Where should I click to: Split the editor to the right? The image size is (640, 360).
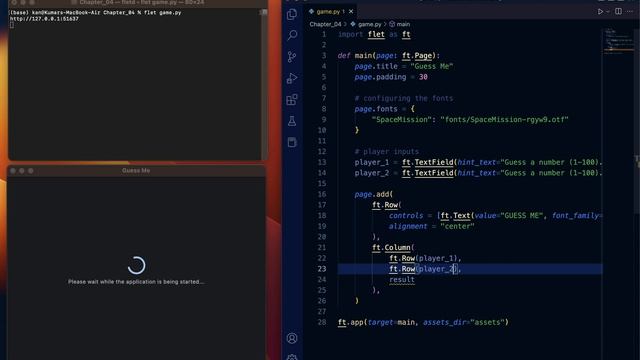tap(618, 11)
